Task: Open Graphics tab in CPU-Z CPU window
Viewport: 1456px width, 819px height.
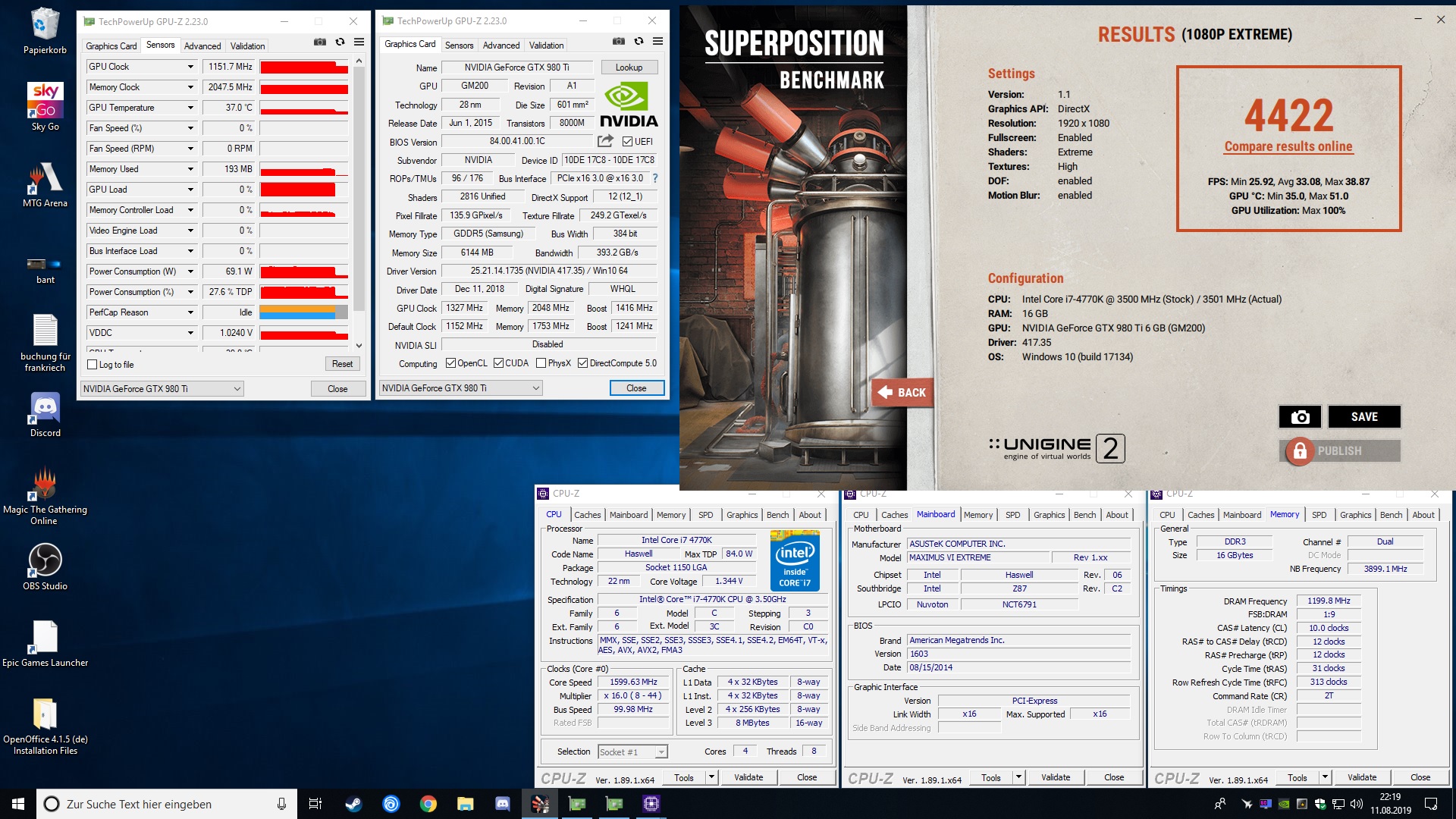Action: pos(742,515)
